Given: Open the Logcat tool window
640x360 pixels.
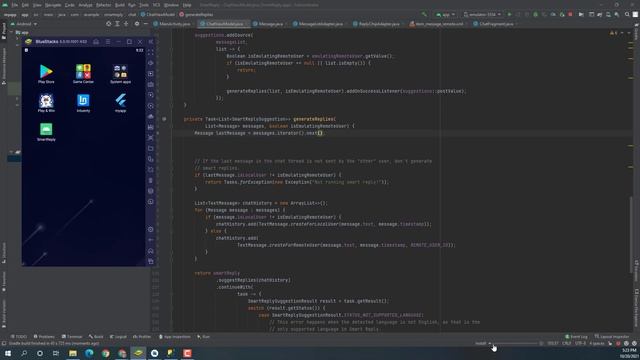Looking at the screenshot, I should point(118,337).
